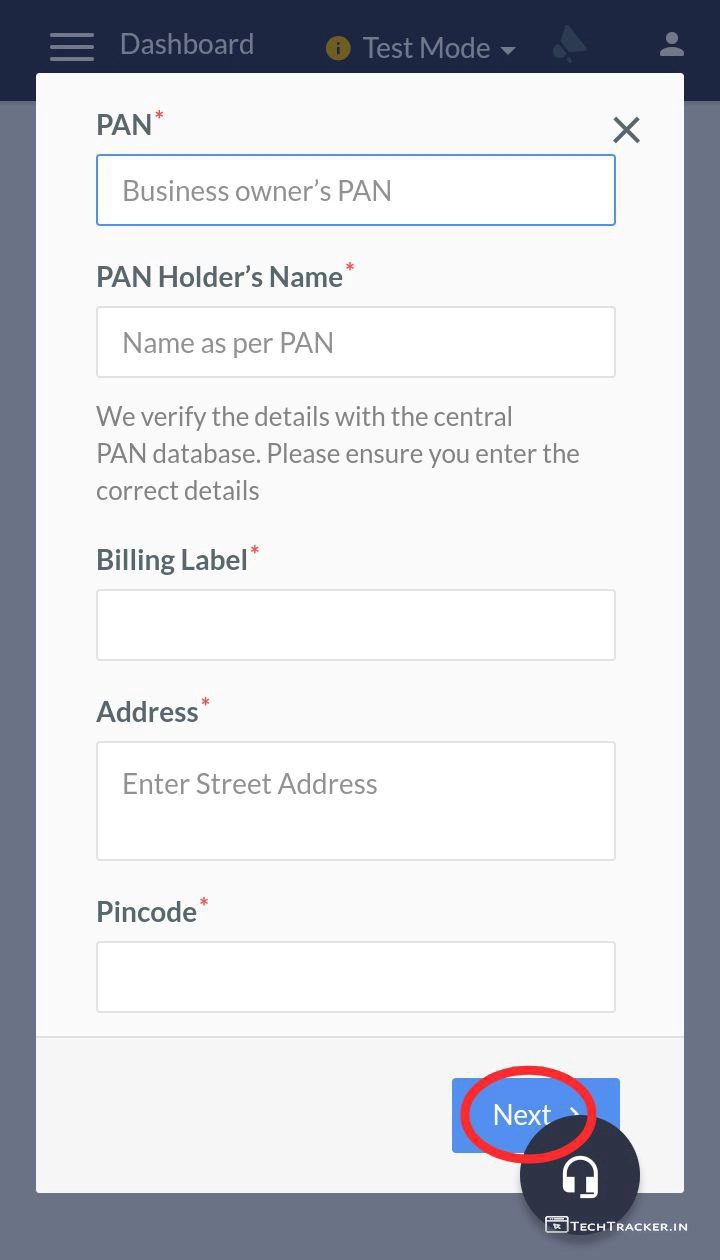Focus the Business owner's PAN field
The height and width of the screenshot is (1260, 720).
pos(356,190)
